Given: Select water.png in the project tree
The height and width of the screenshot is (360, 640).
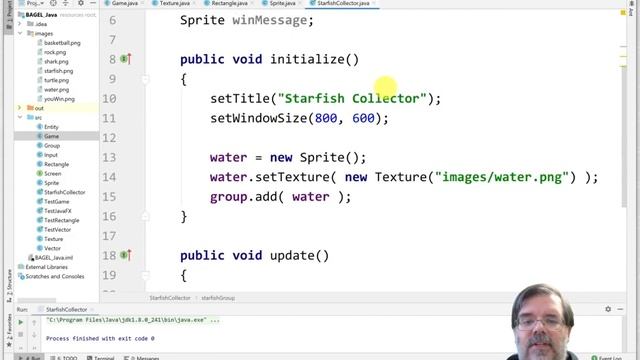Looking at the screenshot, I should tap(56, 90).
